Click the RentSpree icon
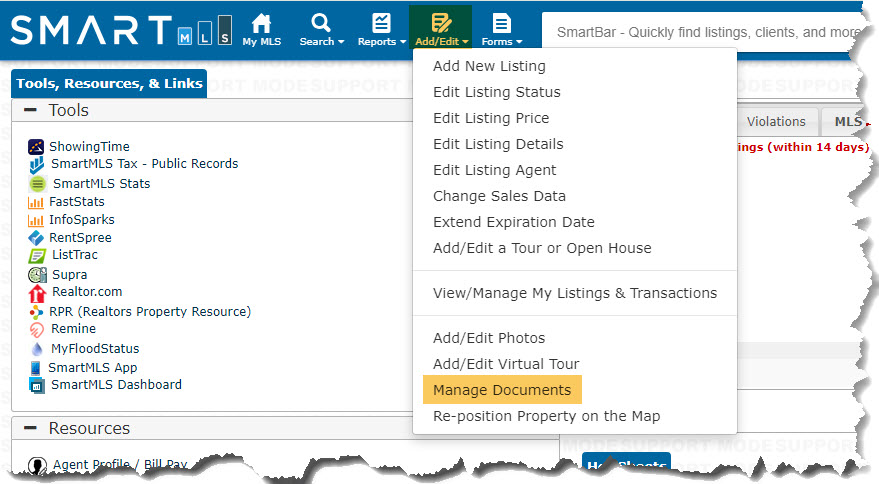The width and height of the screenshot is (879, 484). pos(36,238)
